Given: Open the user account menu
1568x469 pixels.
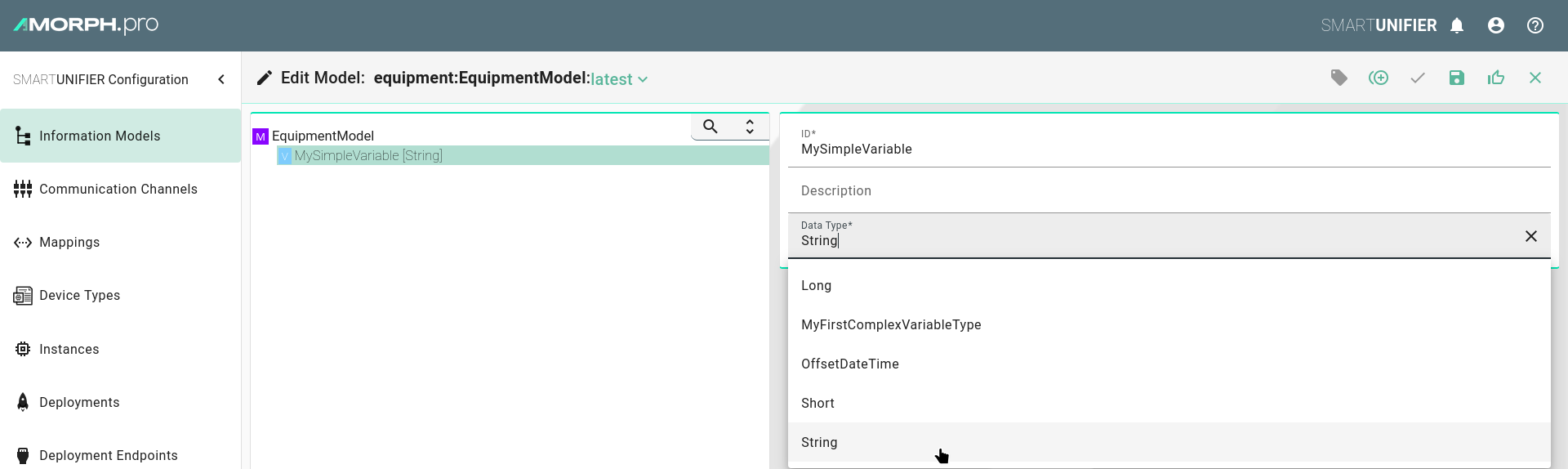Looking at the screenshot, I should pos(1496,25).
